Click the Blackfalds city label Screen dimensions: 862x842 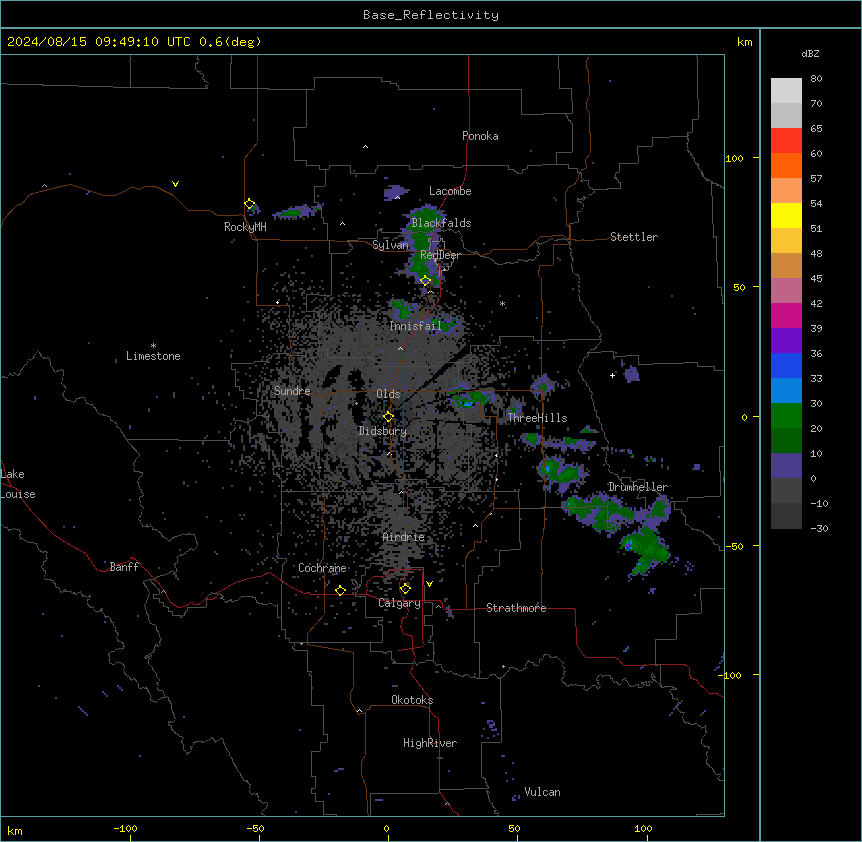441,223
